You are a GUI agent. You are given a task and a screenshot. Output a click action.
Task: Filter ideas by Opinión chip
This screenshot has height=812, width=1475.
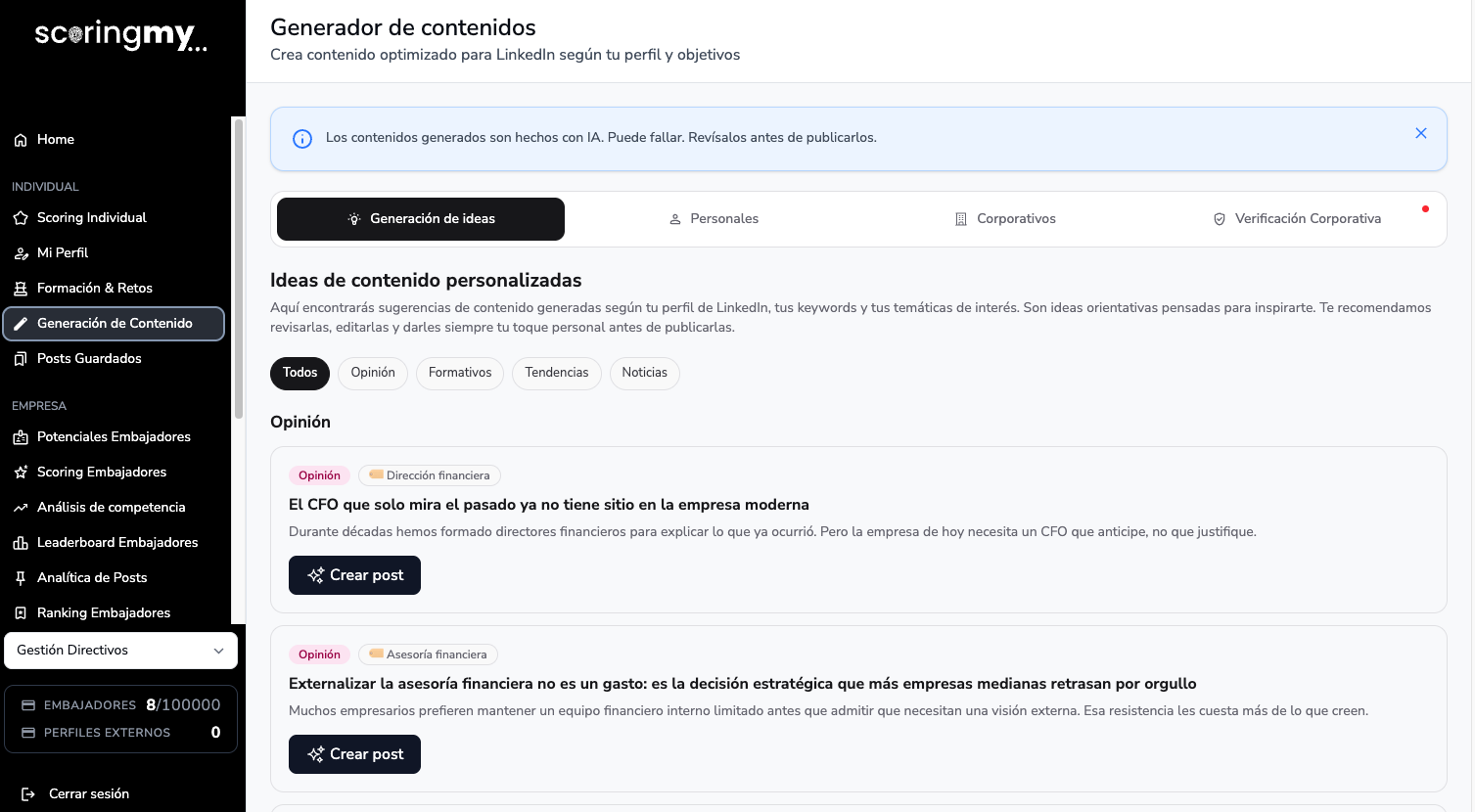tap(373, 373)
